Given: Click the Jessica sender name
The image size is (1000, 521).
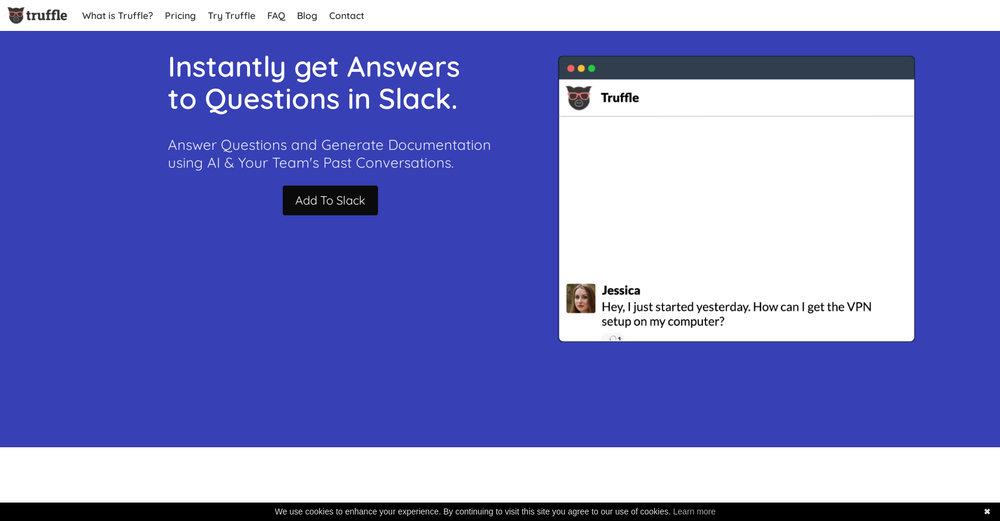Looking at the screenshot, I should click(621, 290).
